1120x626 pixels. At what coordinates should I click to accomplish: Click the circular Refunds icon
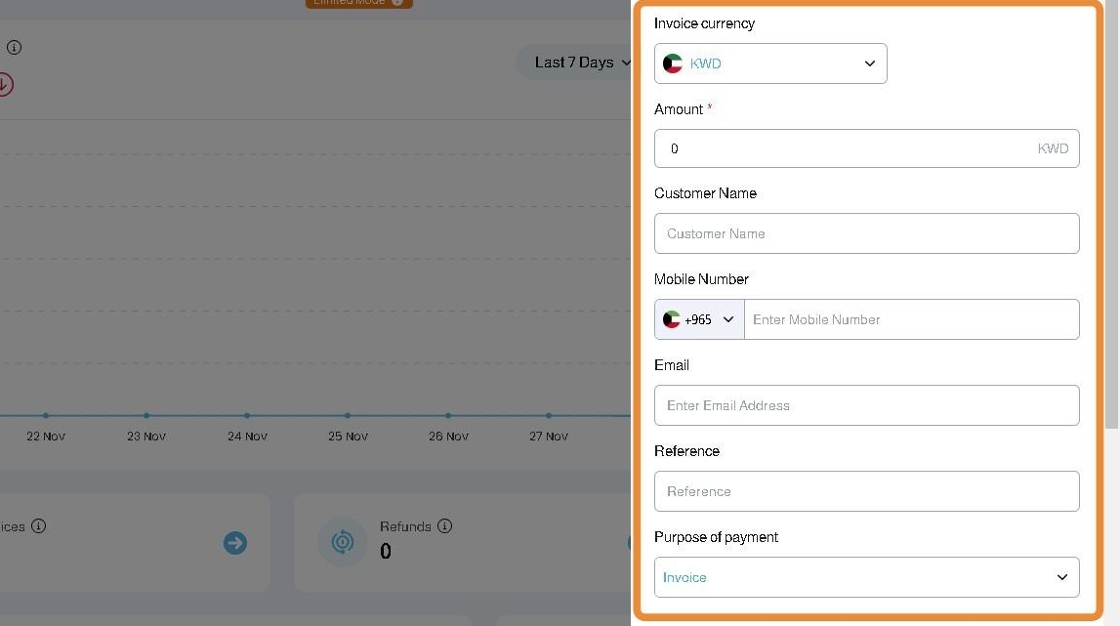pos(342,542)
